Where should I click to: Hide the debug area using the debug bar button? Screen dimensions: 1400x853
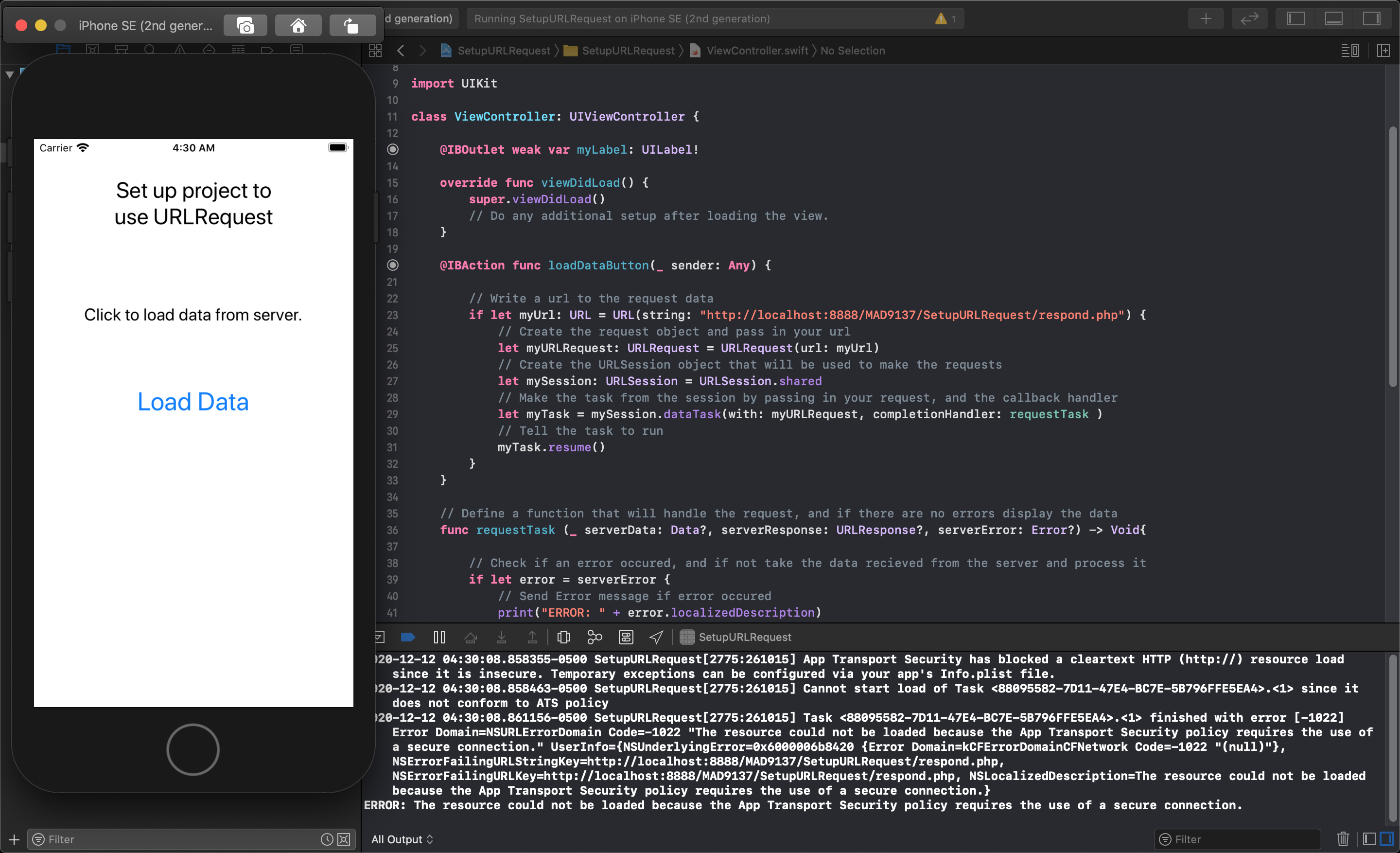click(x=380, y=637)
